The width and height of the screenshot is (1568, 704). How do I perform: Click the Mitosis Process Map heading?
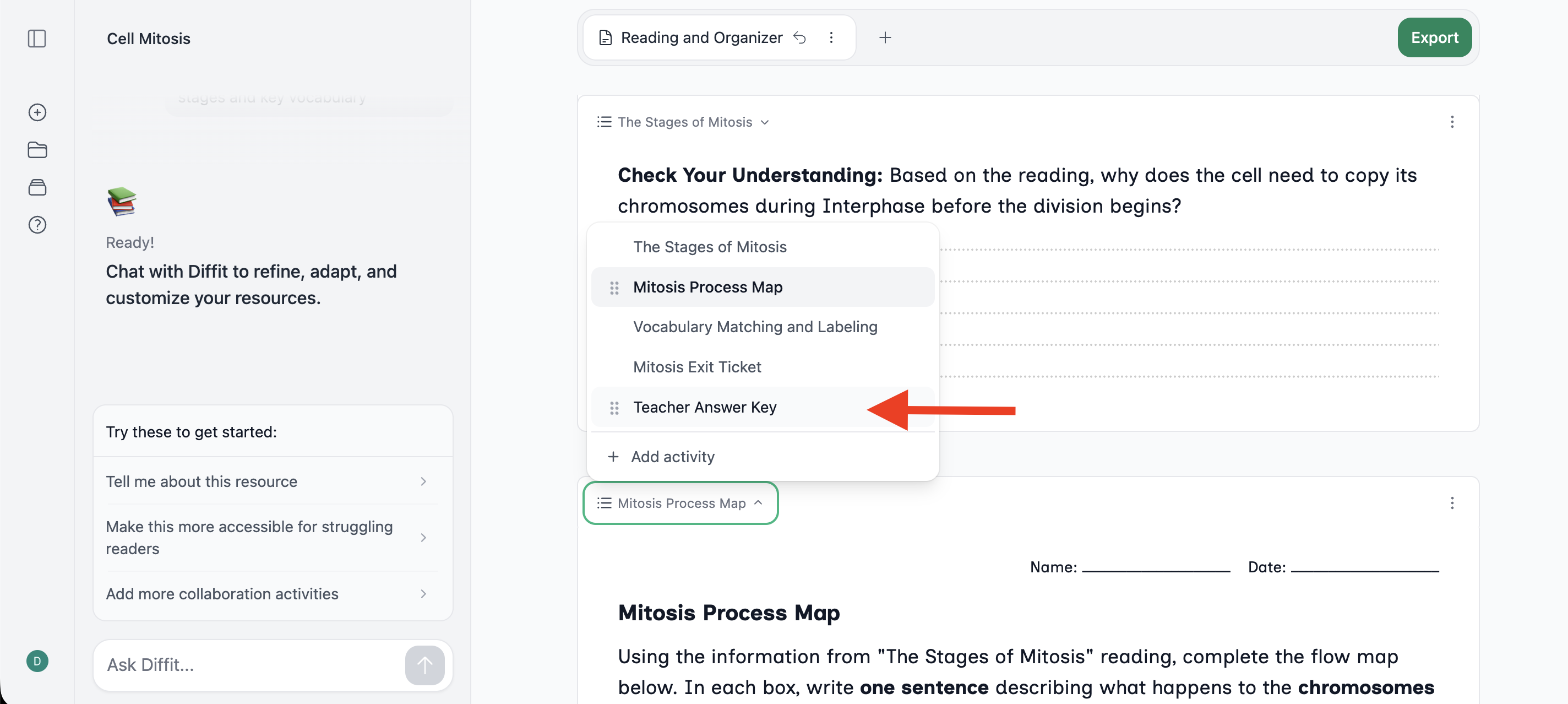click(728, 613)
